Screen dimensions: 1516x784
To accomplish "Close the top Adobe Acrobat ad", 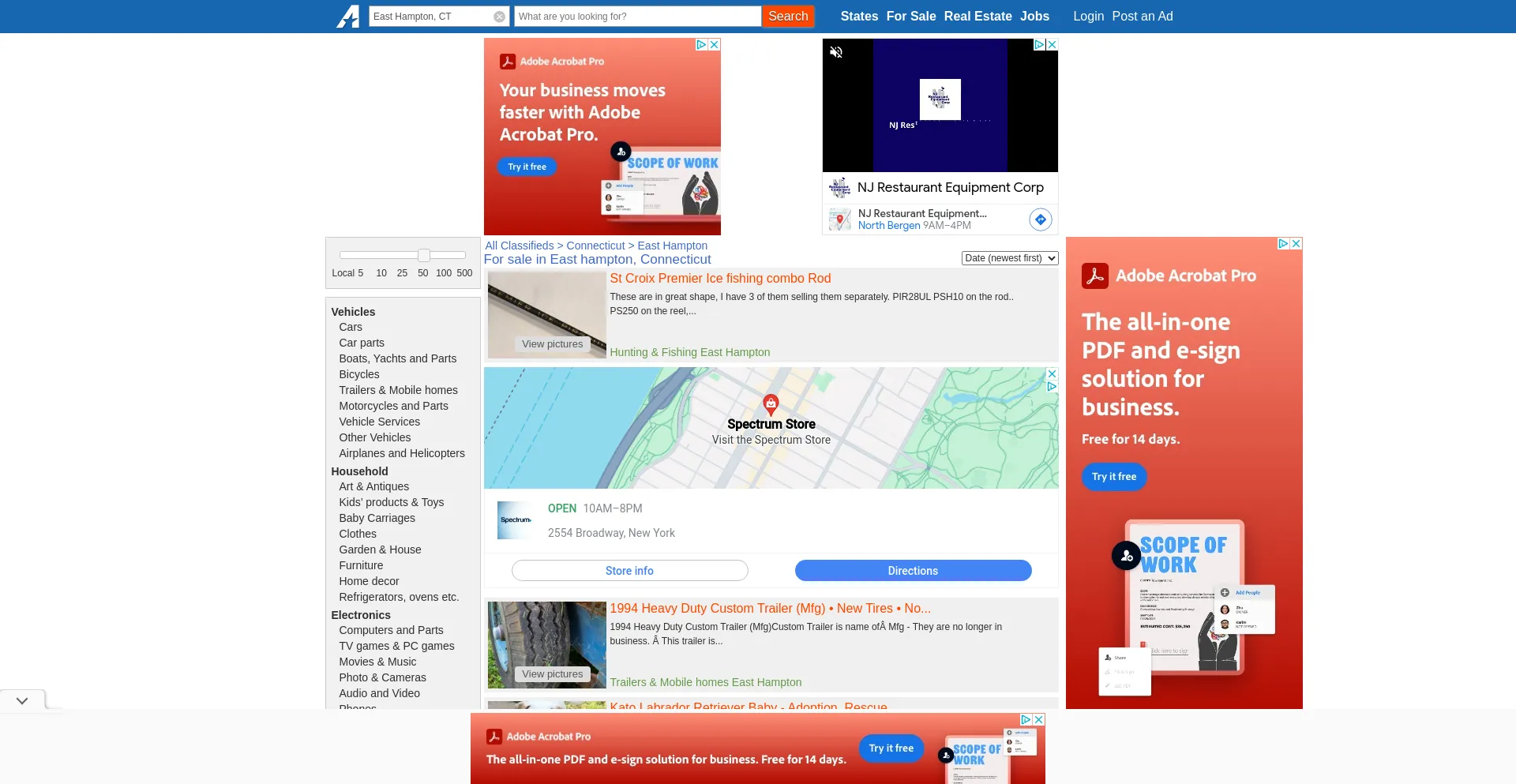I will pos(715,45).
